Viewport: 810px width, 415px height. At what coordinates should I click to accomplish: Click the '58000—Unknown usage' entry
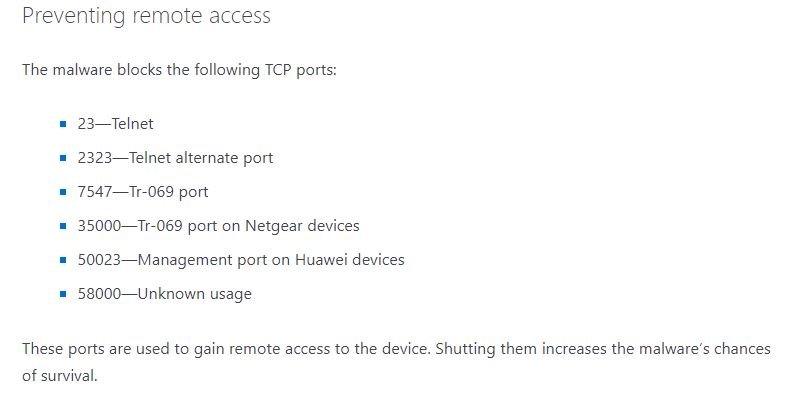(164, 294)
